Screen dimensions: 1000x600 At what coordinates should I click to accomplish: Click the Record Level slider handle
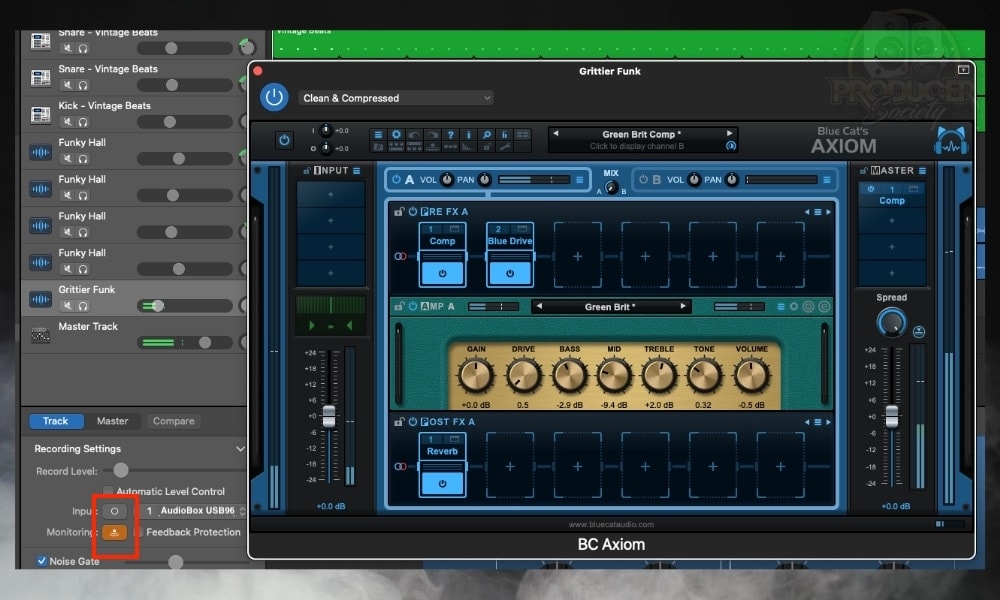tap(121, 471)
